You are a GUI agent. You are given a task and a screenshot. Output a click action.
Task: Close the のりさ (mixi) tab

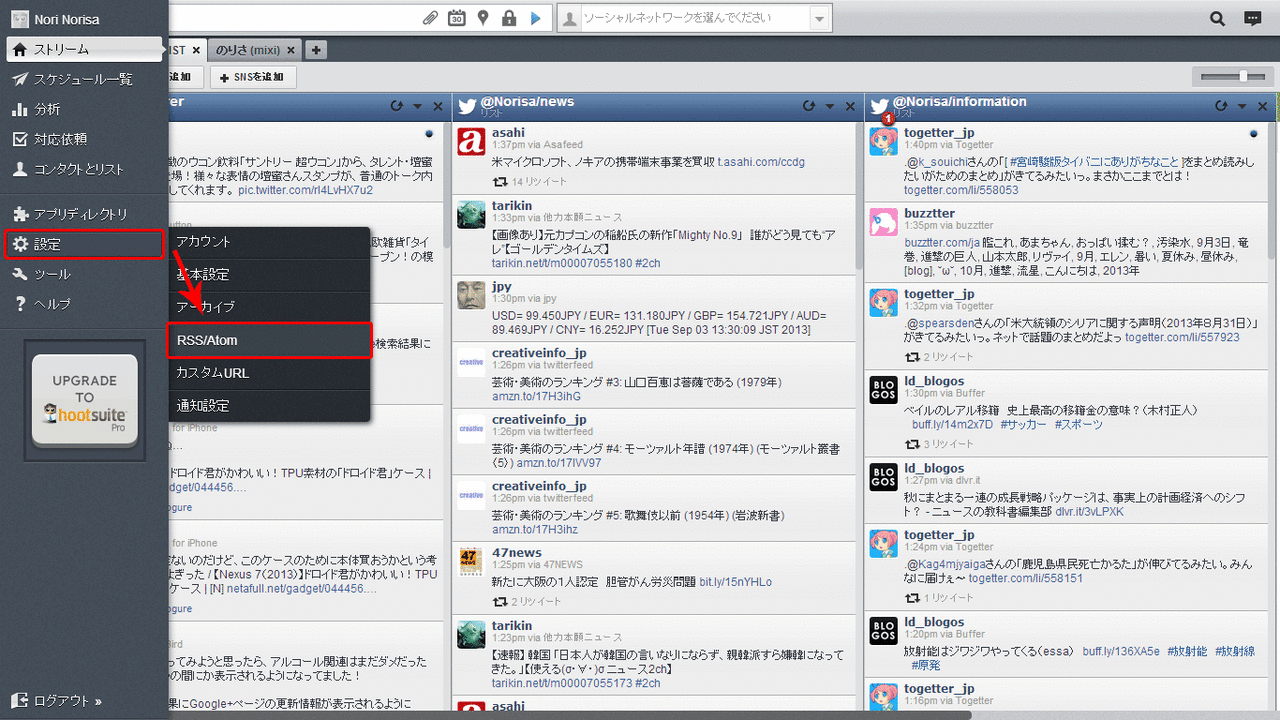(x=291, y=50)
